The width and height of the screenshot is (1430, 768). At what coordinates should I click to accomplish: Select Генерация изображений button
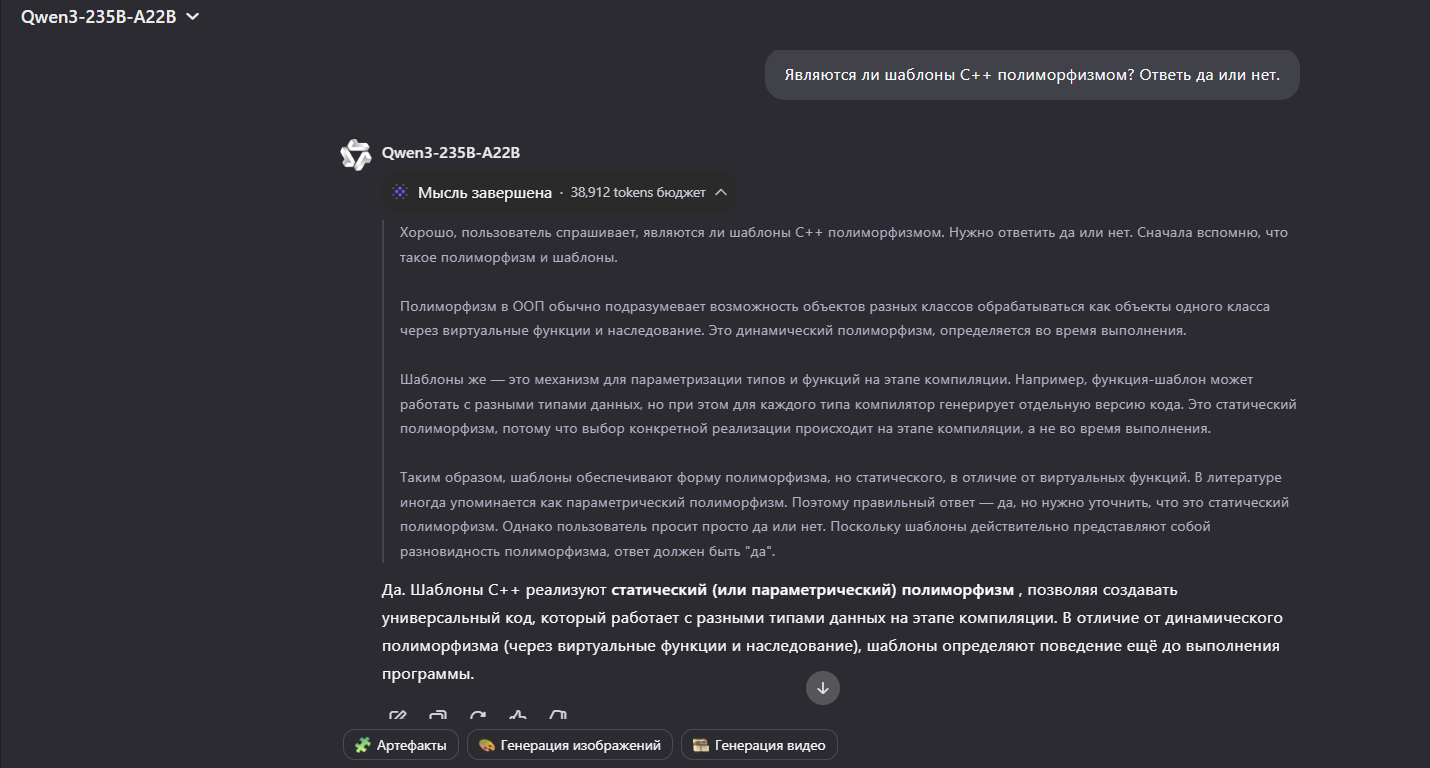pos(570,745)
